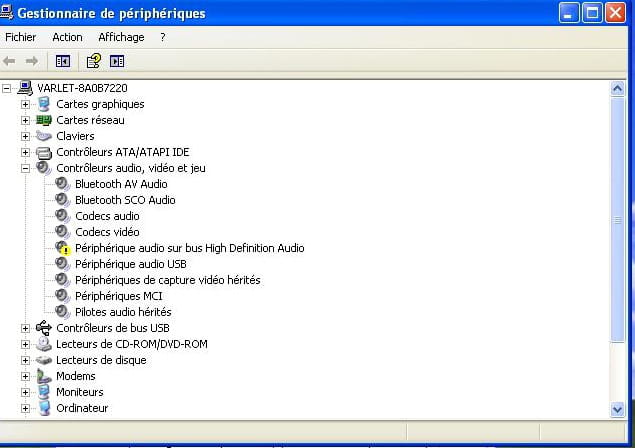Click the VARLET-8A0B7220 computer icon
The height and width of the screenshot is (448, 635).
click(25, 88)
